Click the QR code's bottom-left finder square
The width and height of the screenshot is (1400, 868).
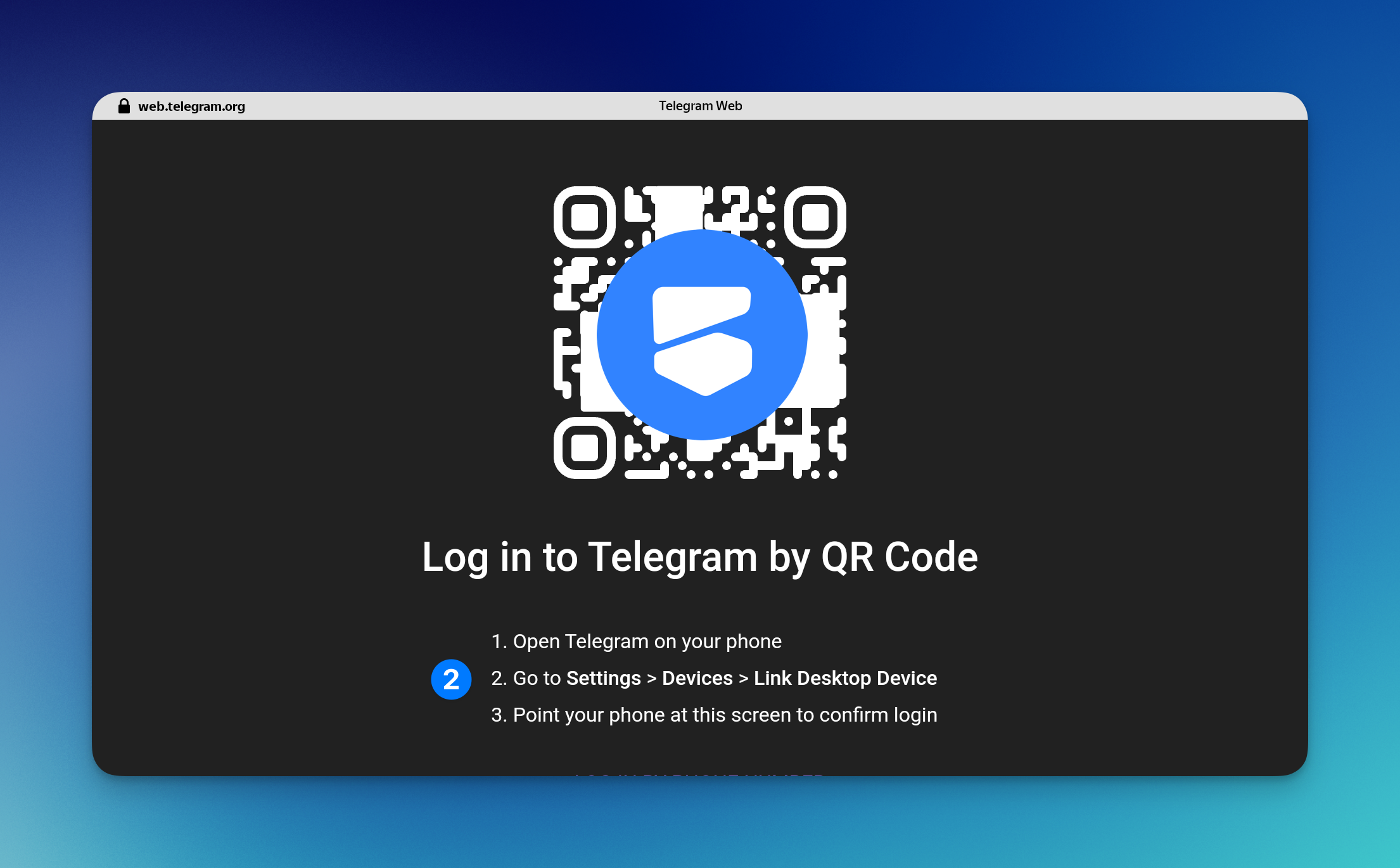coord(584,448)
